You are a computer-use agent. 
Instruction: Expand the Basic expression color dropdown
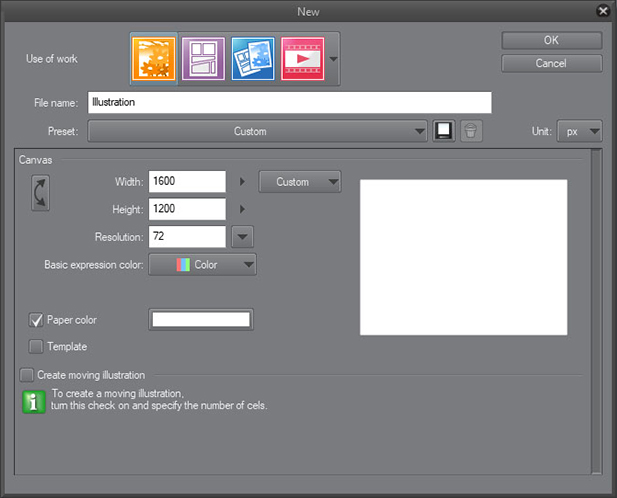[x=202, y=265]
